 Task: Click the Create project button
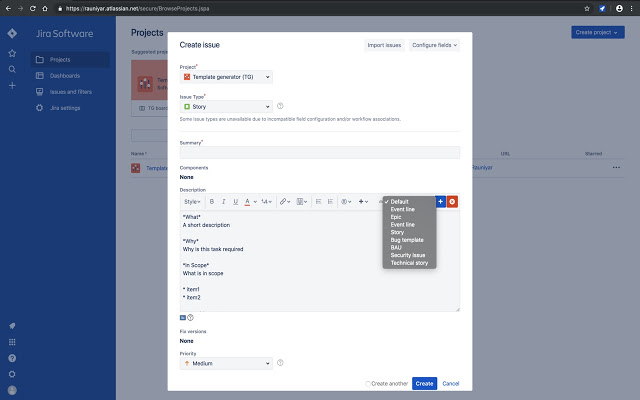pos(598,32)
